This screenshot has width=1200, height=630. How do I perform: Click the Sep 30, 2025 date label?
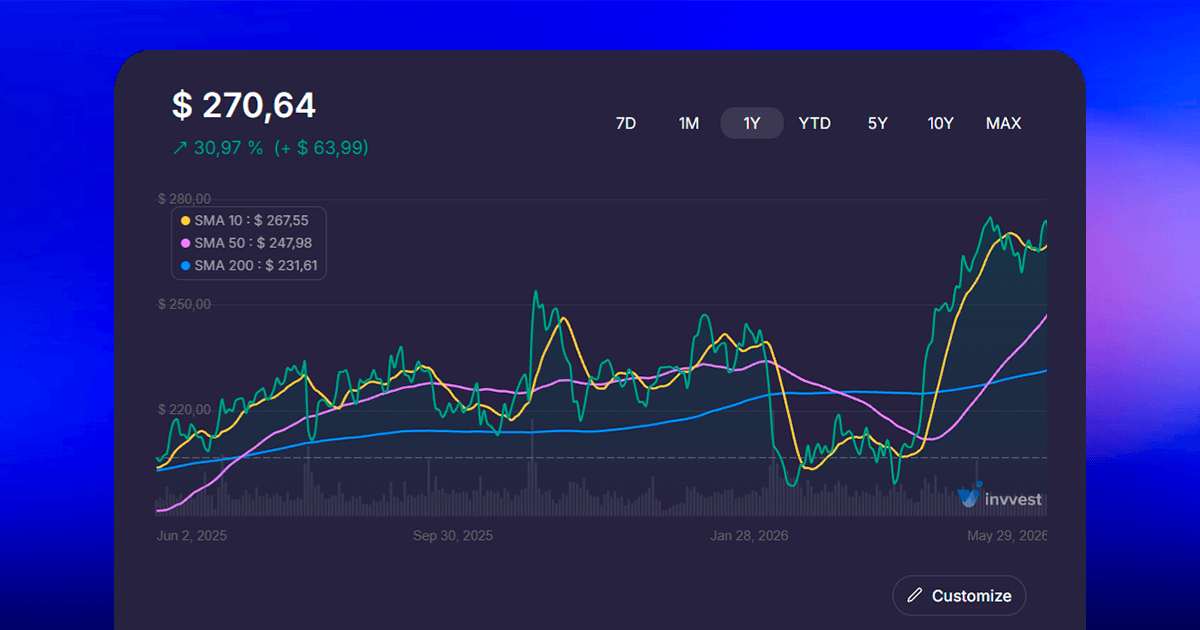(453, 536)
